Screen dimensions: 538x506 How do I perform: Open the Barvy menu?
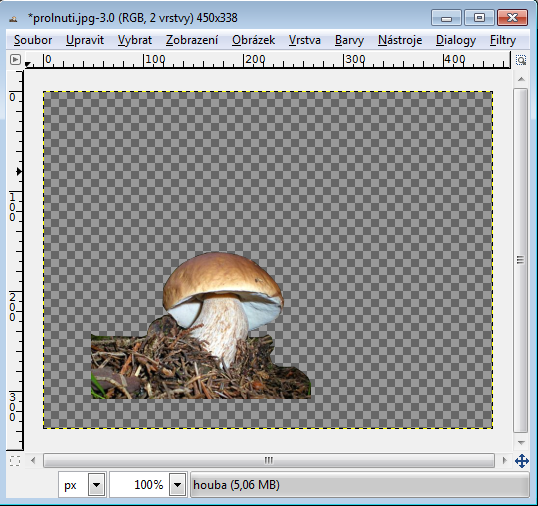coord(349,40)
